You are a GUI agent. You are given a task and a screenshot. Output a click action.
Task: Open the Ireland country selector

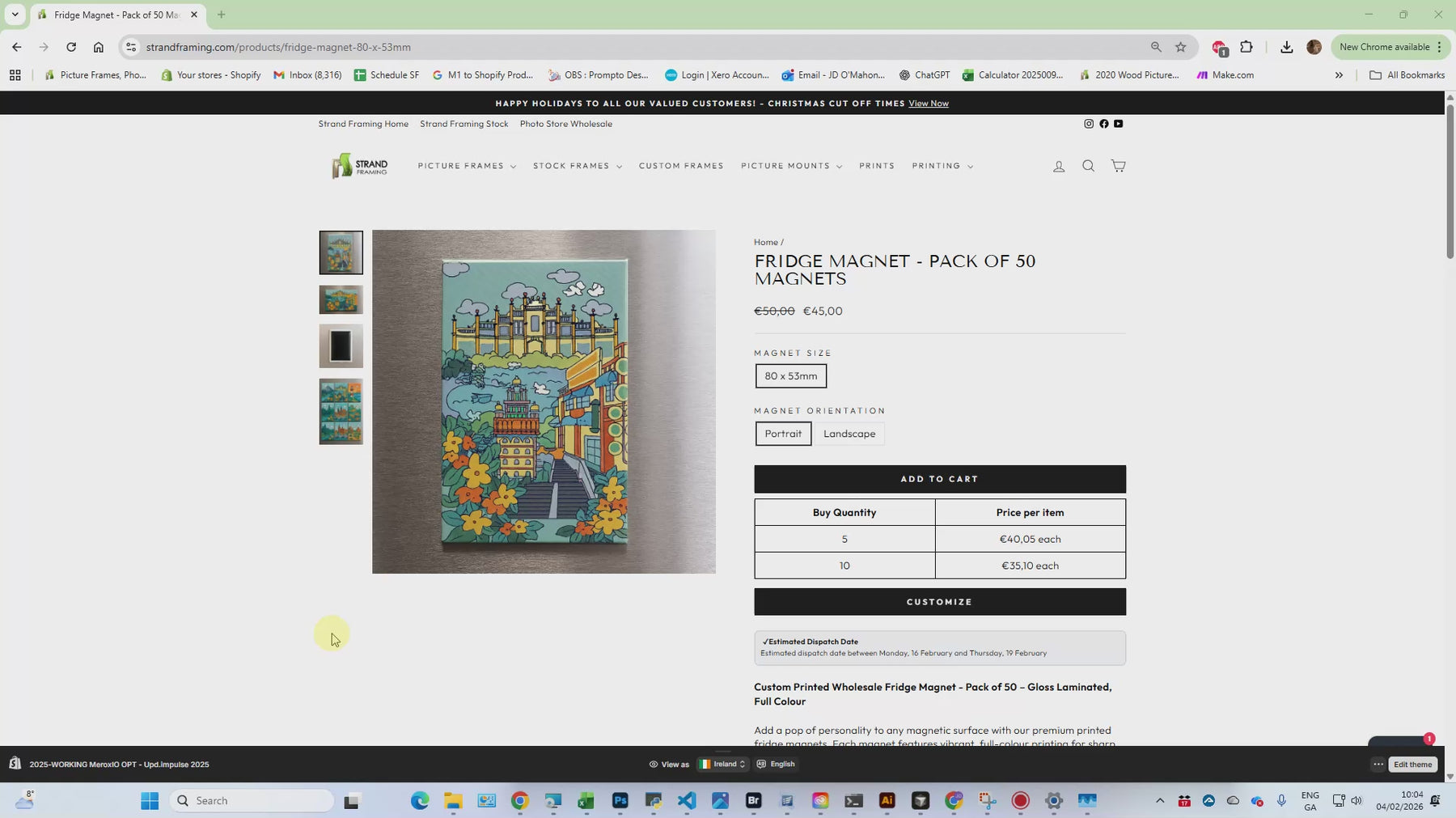click(x=723, y=764)
